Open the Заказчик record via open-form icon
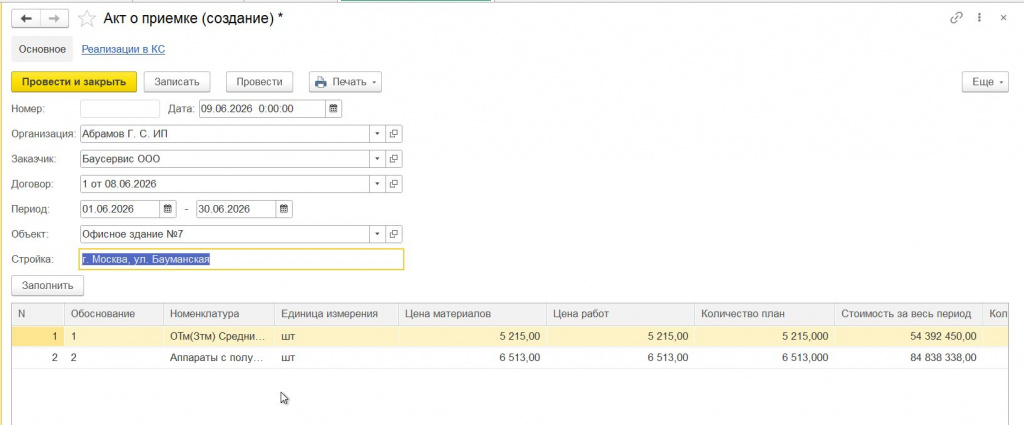This screenshot has width=1024, height=425. tap(394, 159)
